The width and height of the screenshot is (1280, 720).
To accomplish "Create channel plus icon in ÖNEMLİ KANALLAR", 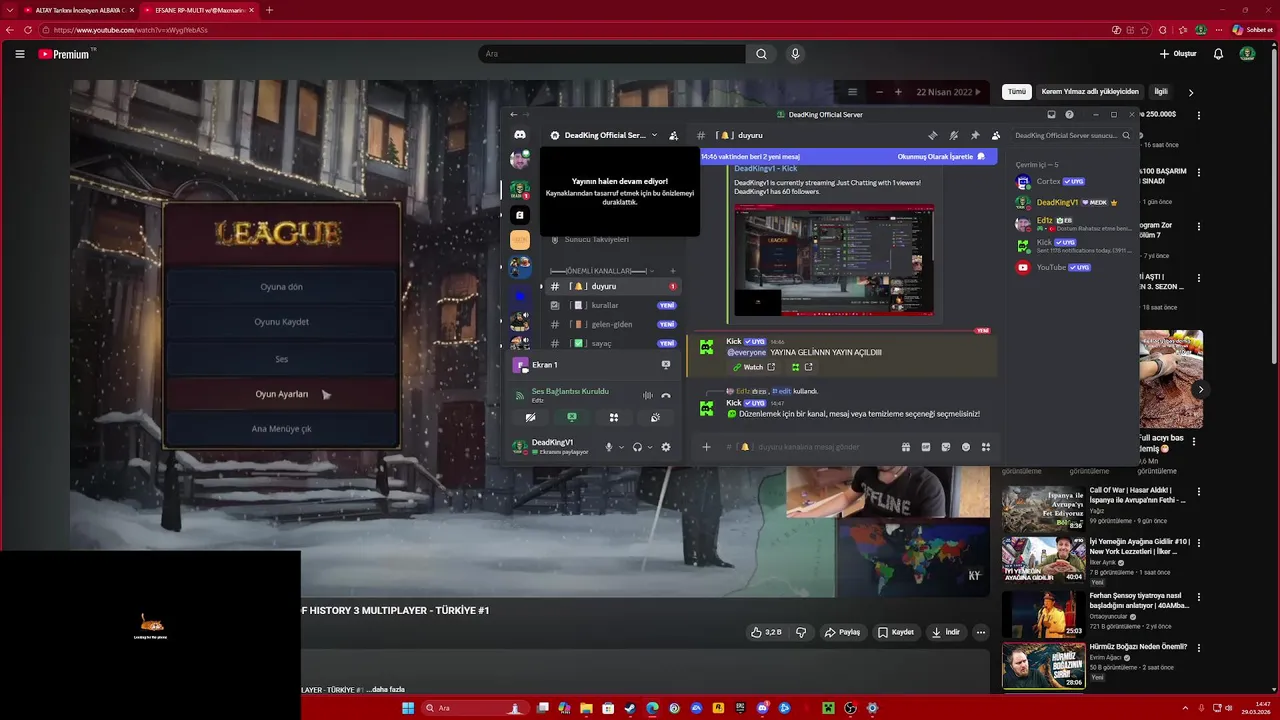I will pos(672,271).
